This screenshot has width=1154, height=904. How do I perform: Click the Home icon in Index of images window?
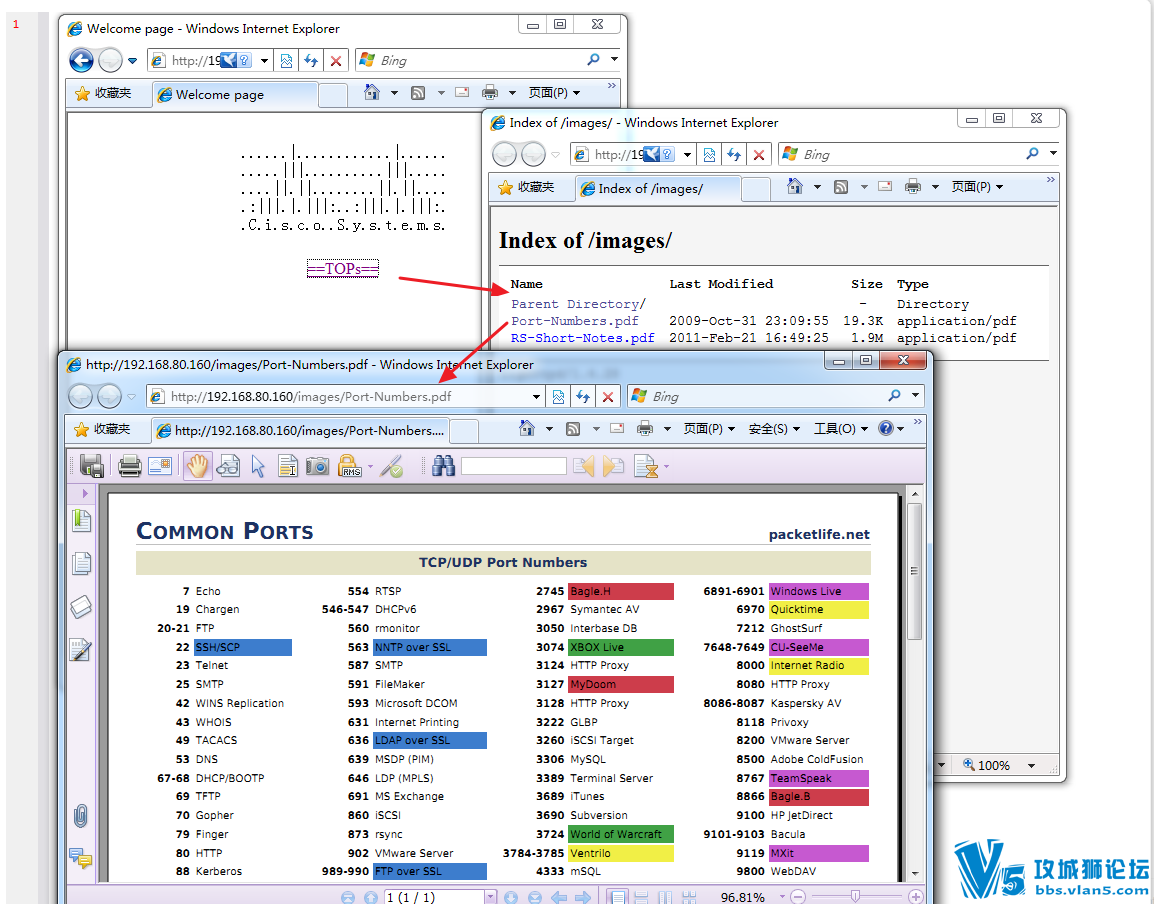pyautogui.click(x=795, y=186)
